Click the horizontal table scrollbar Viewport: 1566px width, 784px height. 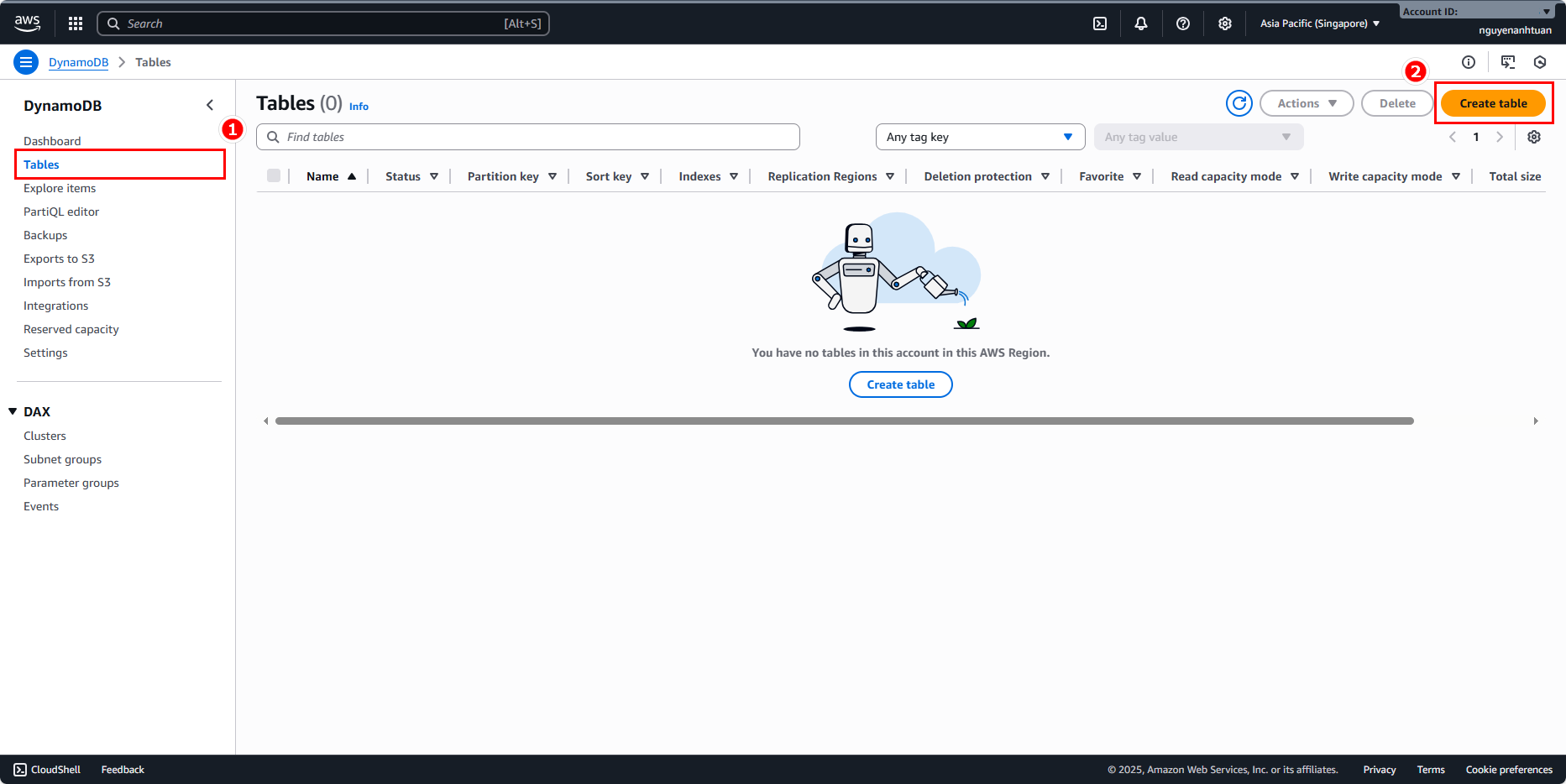click(844, 421)
